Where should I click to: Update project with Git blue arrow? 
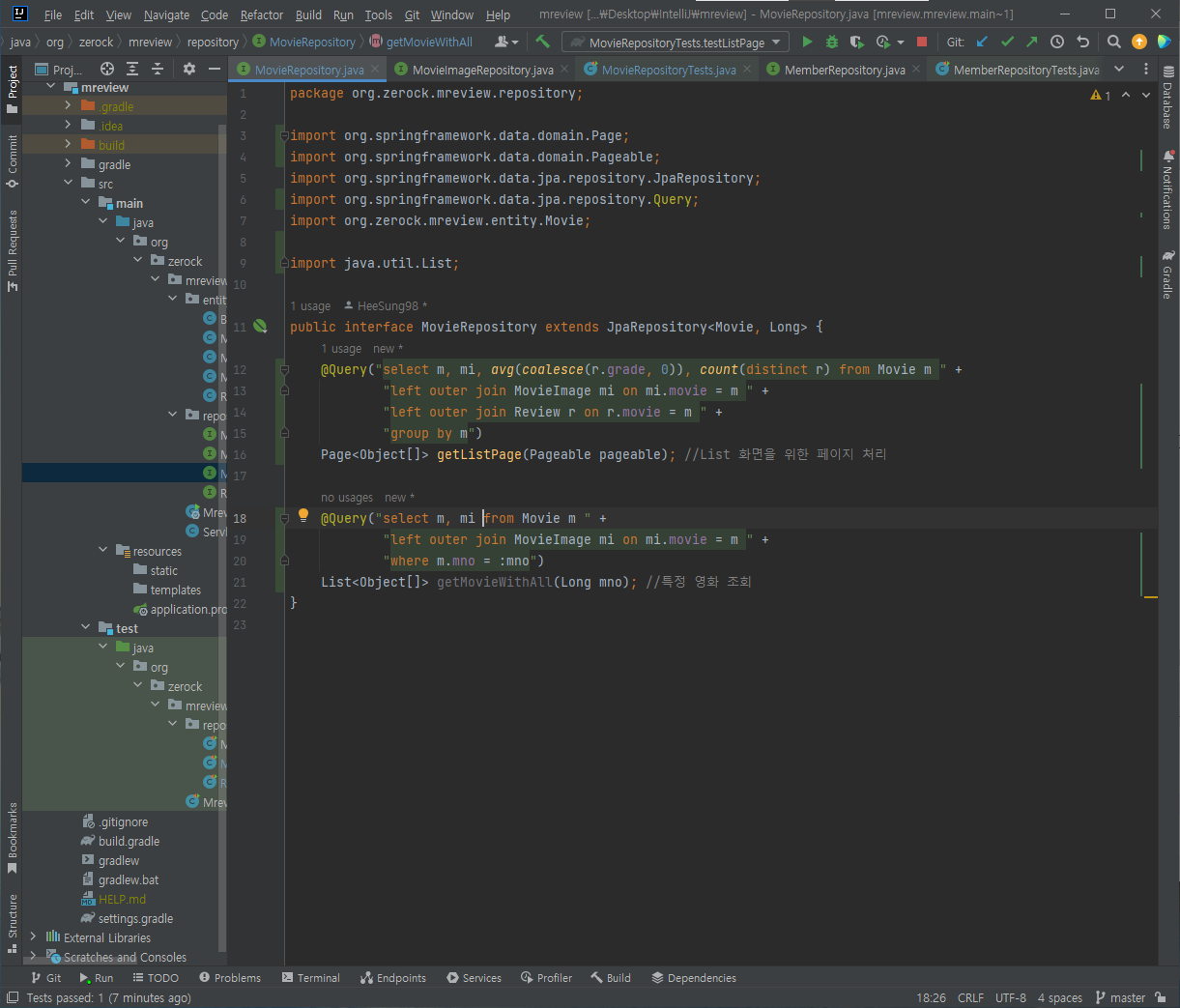[982, 42]
